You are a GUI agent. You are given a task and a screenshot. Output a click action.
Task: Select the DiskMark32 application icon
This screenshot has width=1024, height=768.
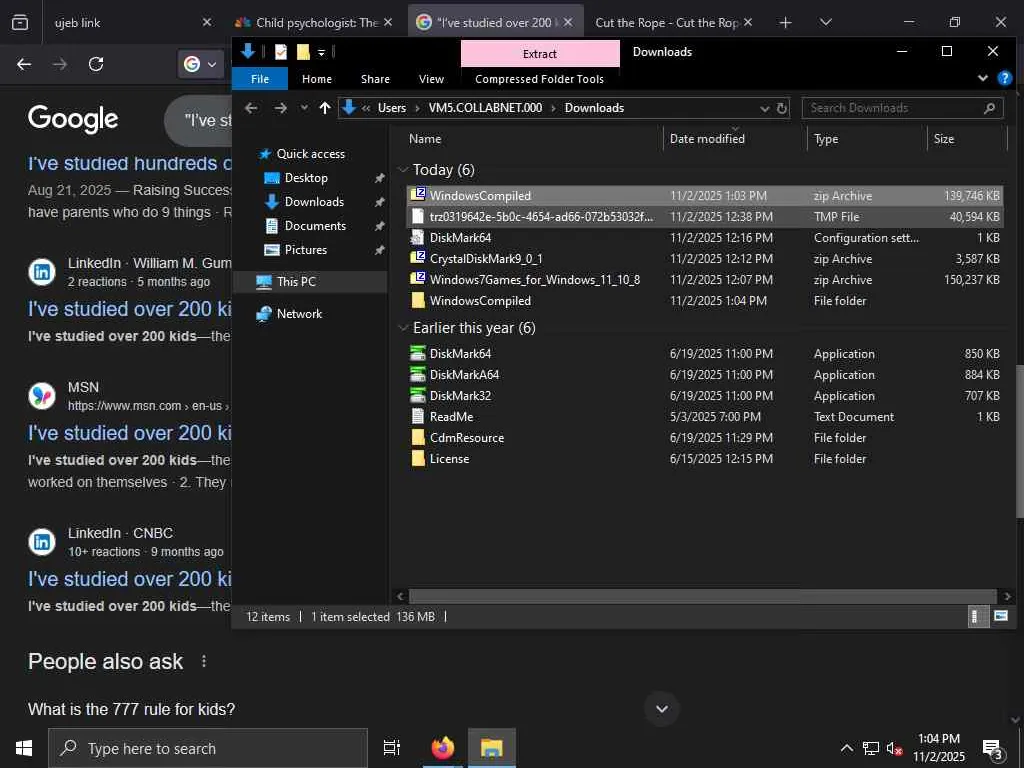pos(417,395)
